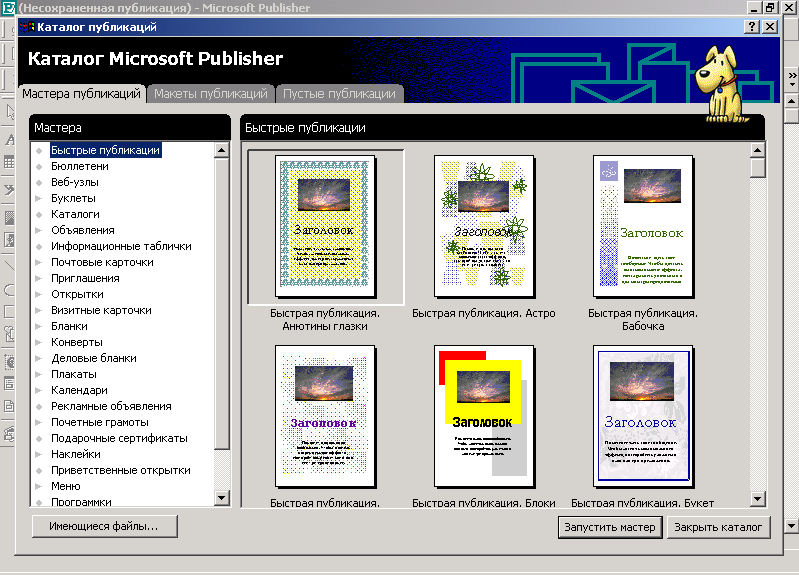This screenshot has height=575, width=799.
Task: Switch to the Макеты публикаций tab
Action: coord(211,94)
